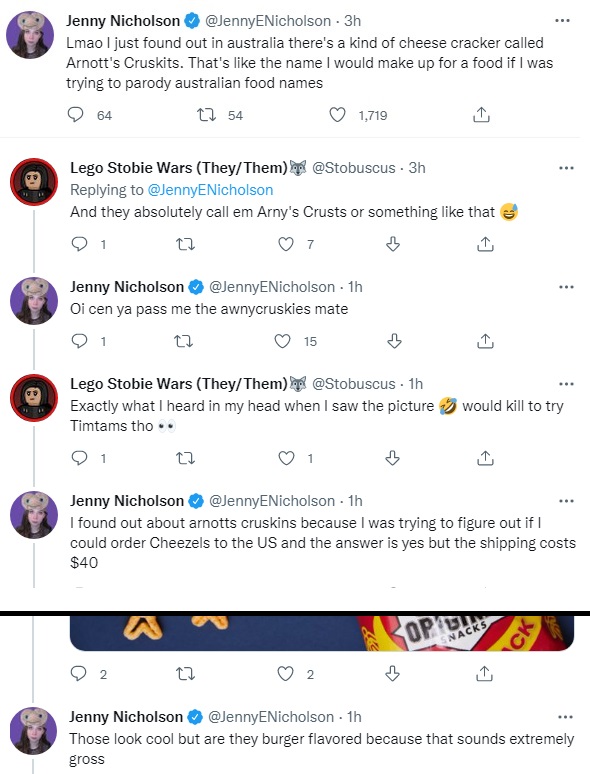Downvote the 'awnycruskies mate' reply
The image size is (590, 774).
(x=394, y=341)
